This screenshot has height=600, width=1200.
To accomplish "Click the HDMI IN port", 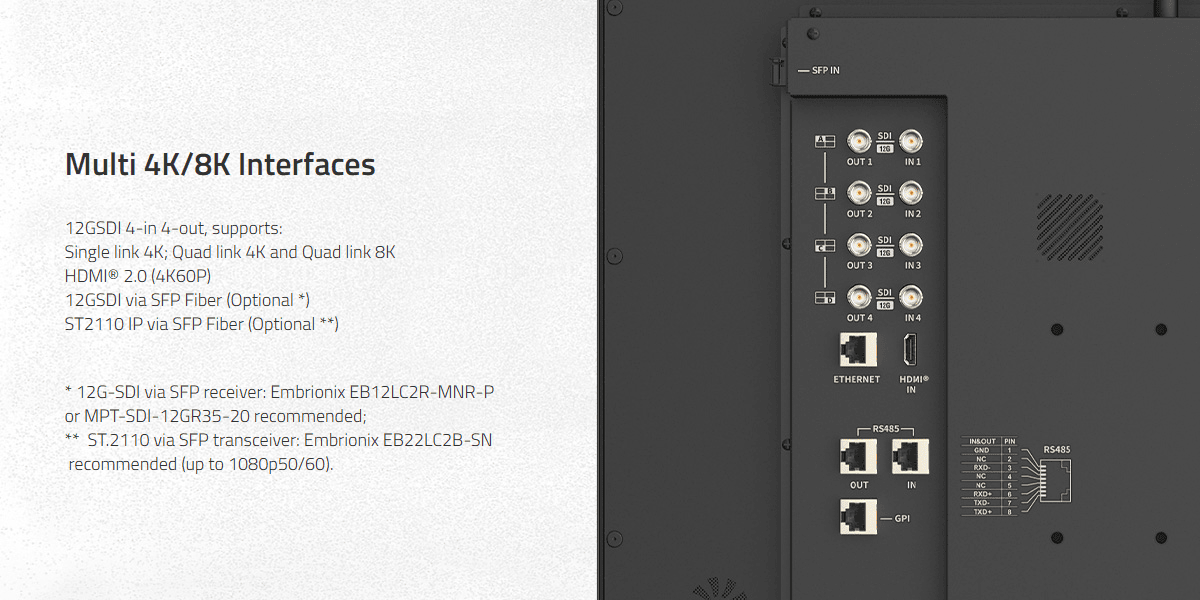I will tap(911, 350).
